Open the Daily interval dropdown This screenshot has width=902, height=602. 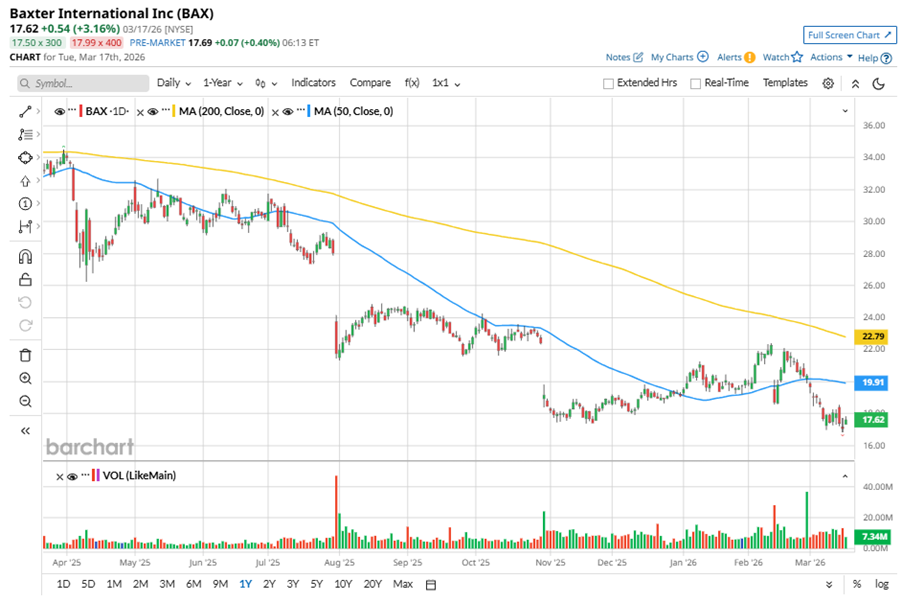pos(174,83)
